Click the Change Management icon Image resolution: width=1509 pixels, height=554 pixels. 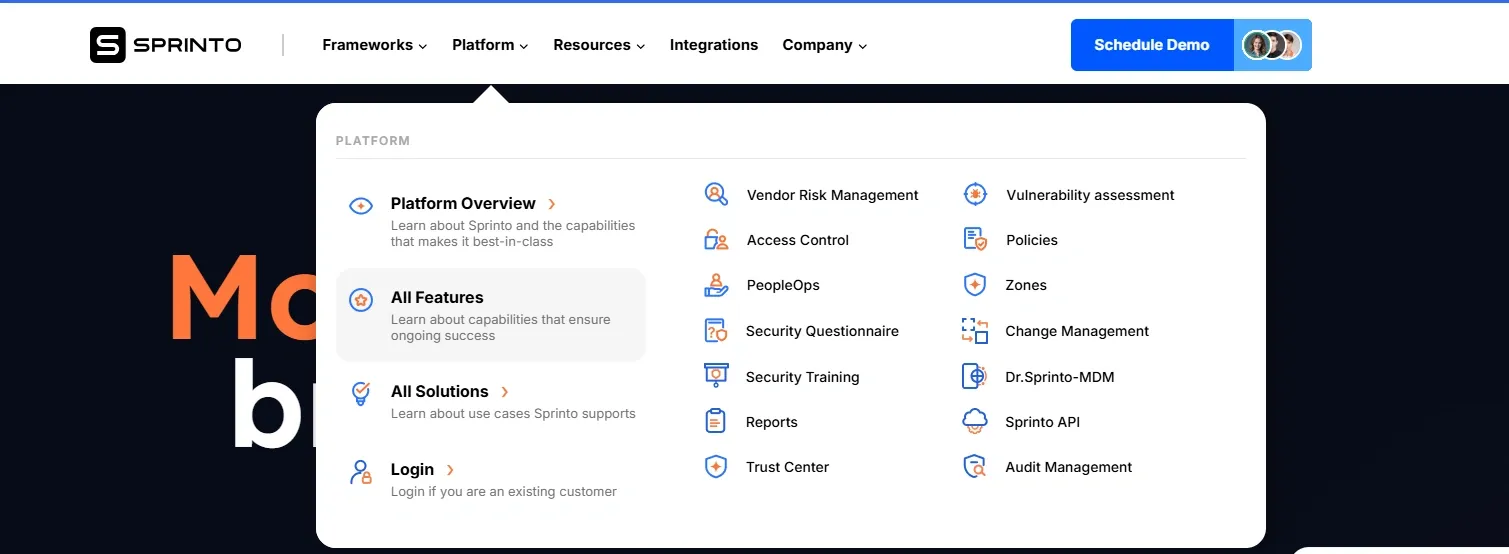(975, 331)
